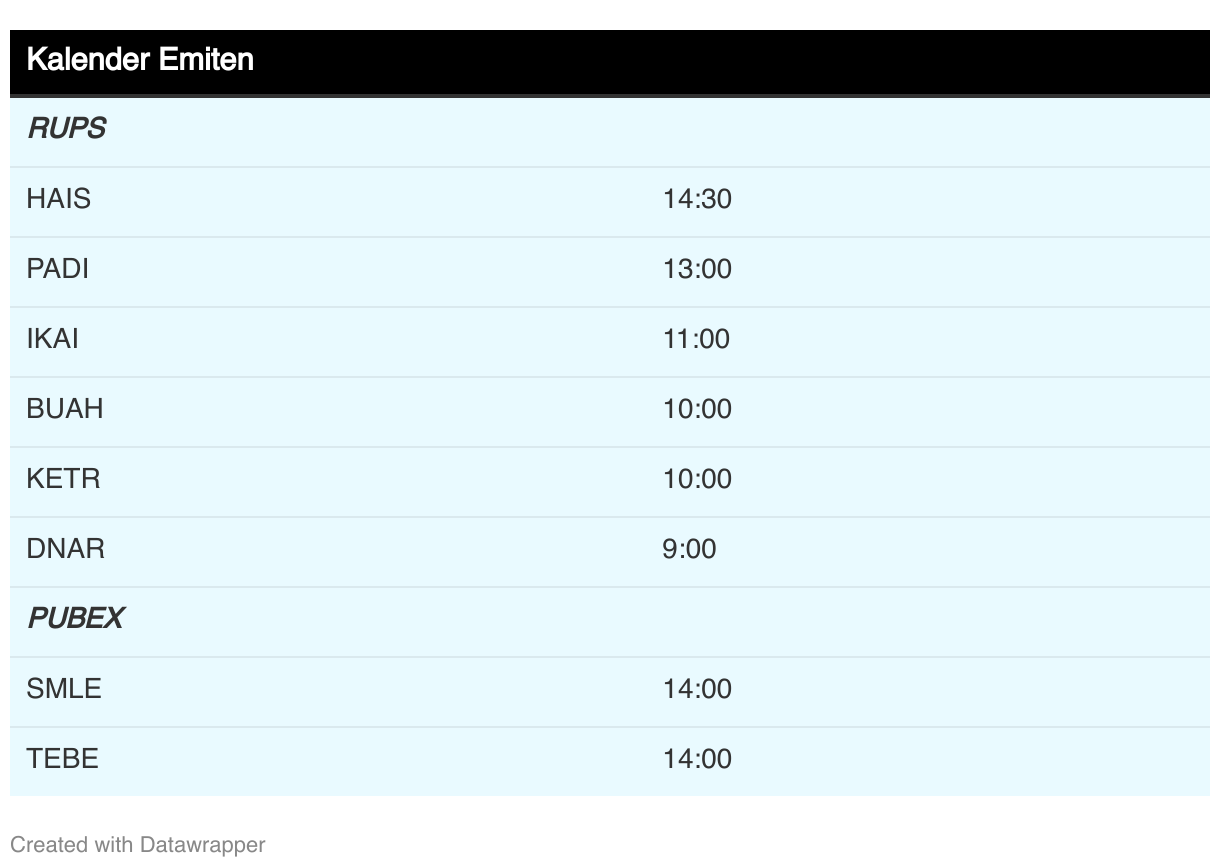
Task: Select the IKAI row label
Action: point(52,339)
